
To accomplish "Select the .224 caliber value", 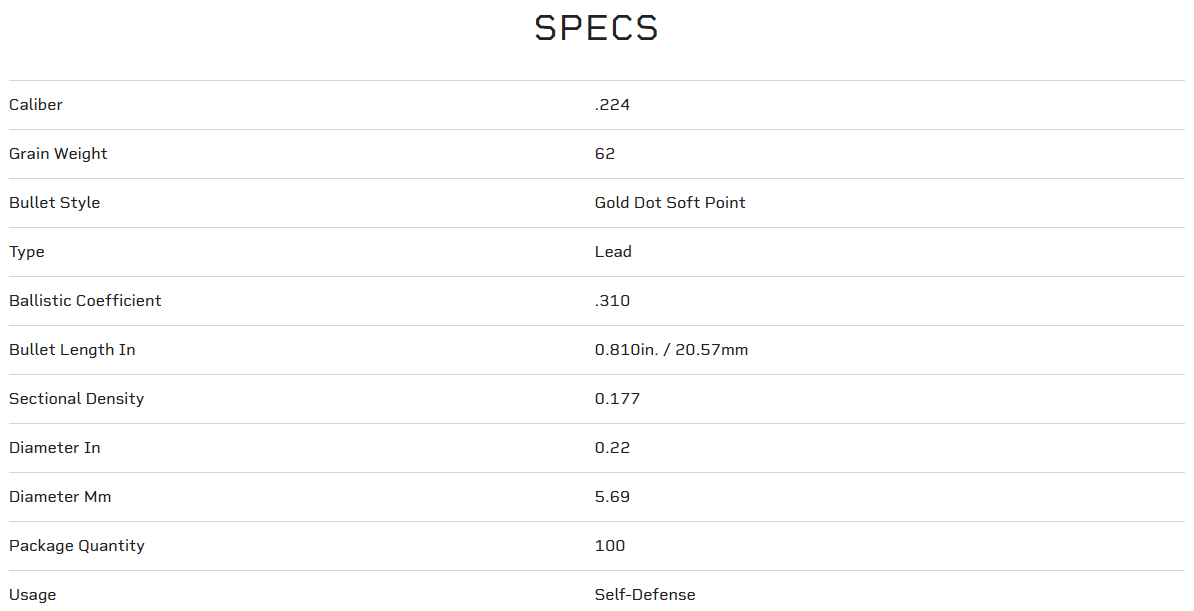I will click(612, 105).
